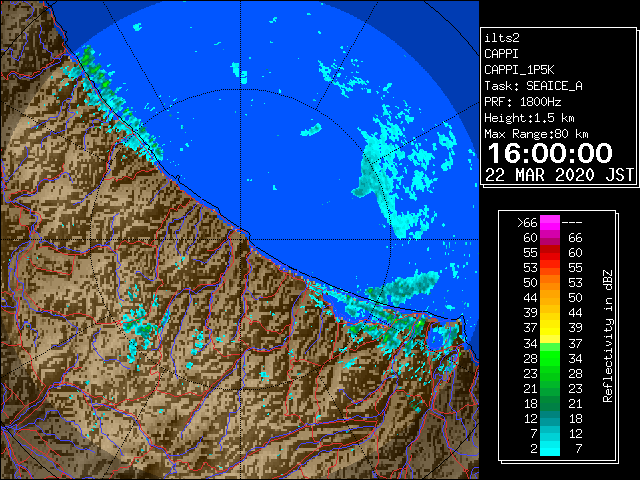Click the "2" legend lower bound value

[x=533, y=449]
